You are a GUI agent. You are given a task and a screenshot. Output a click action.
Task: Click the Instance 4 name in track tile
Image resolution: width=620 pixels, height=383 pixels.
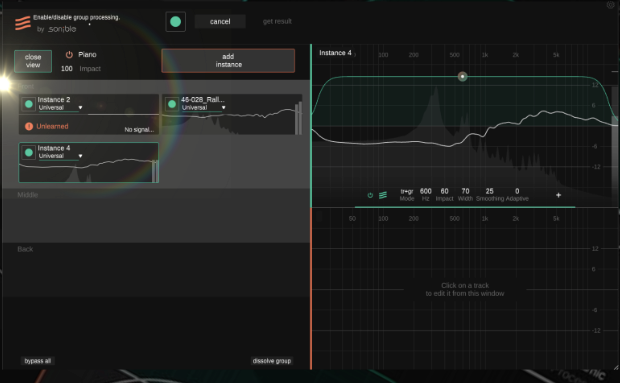click(54, 148)
